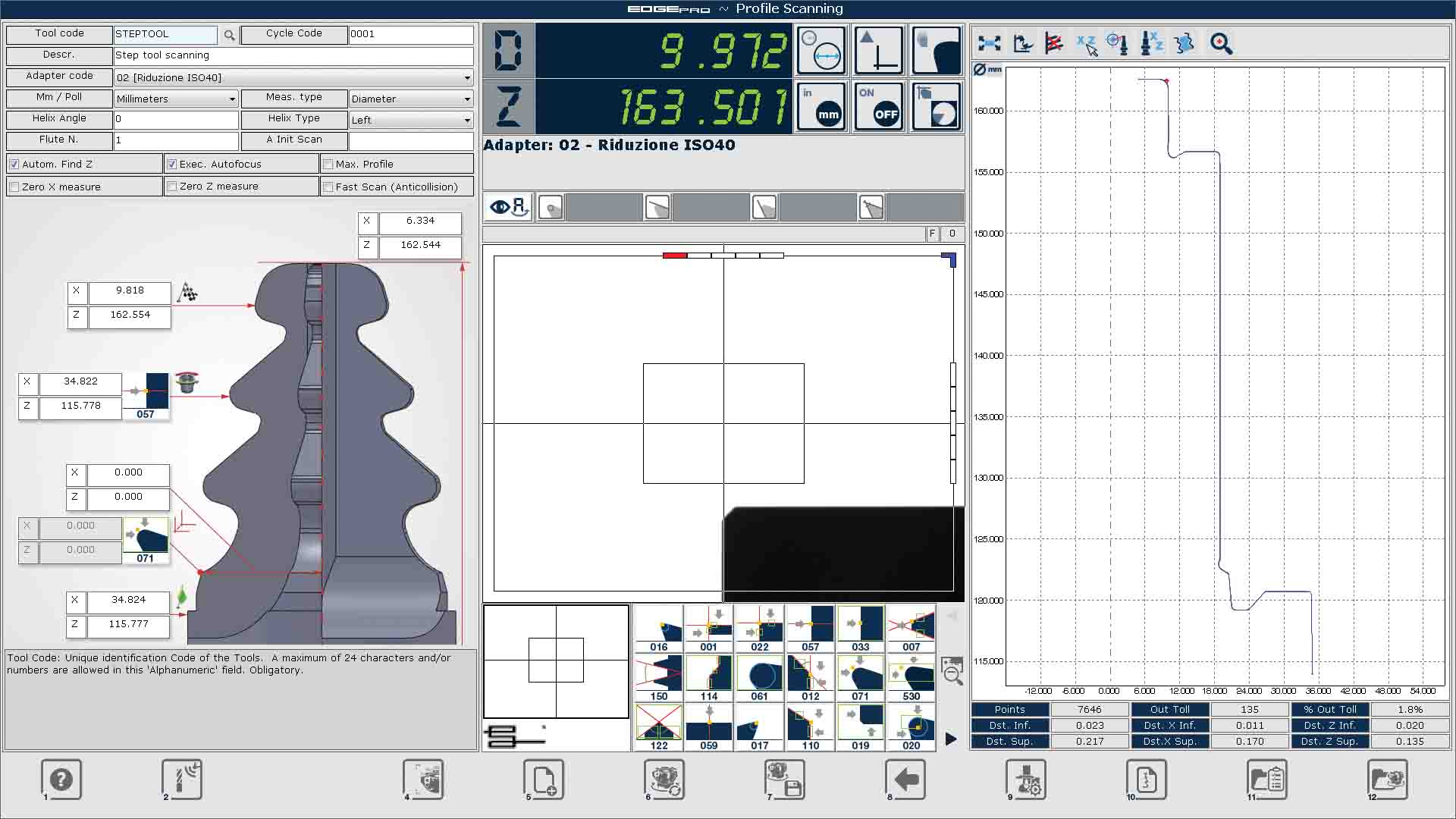The height and width of the screenshot is (819, 1456).
Task: Click the Descr. text field
Action: tap(293, 55)
